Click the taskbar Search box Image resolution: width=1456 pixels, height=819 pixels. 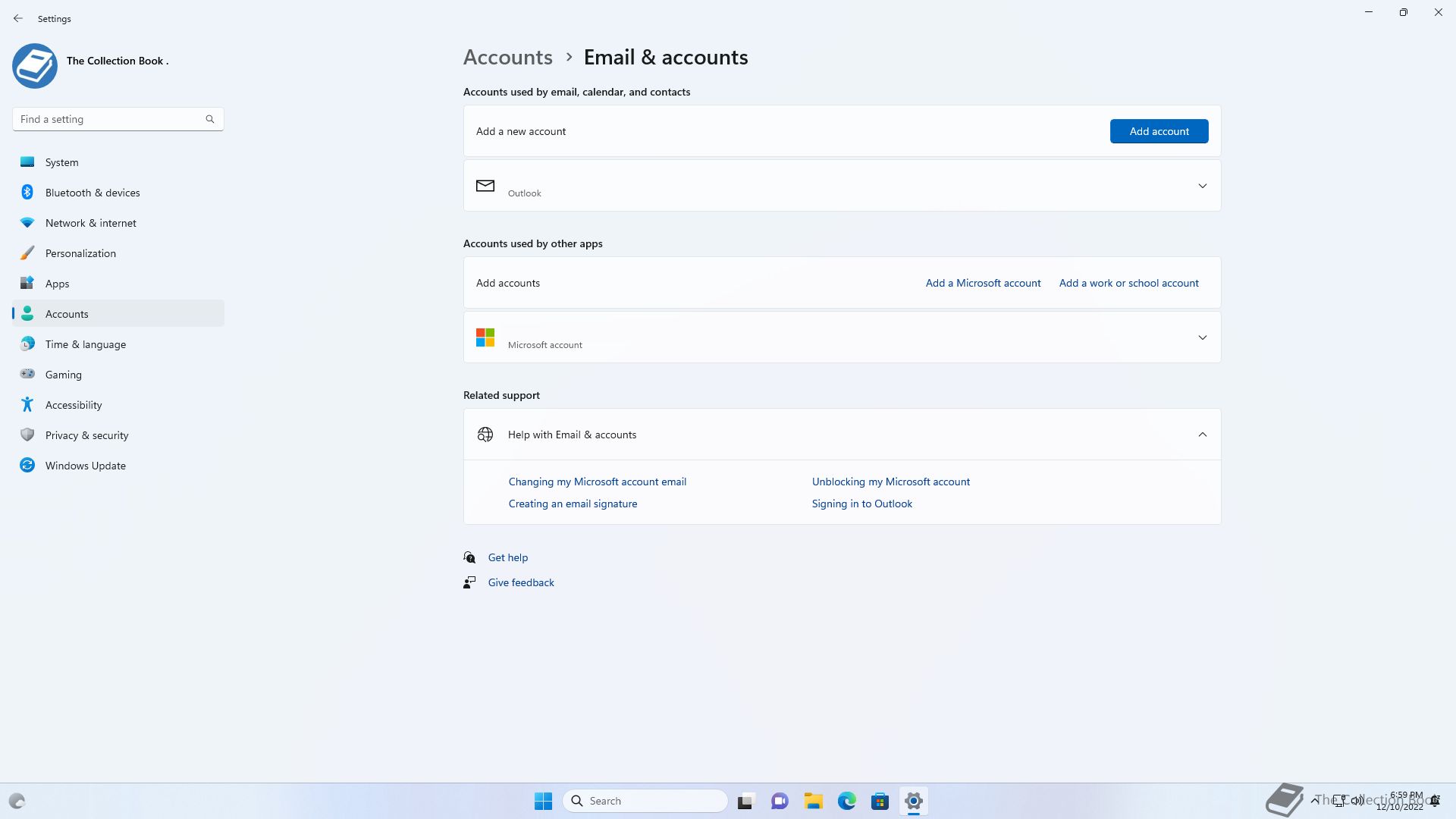point(645,801)
